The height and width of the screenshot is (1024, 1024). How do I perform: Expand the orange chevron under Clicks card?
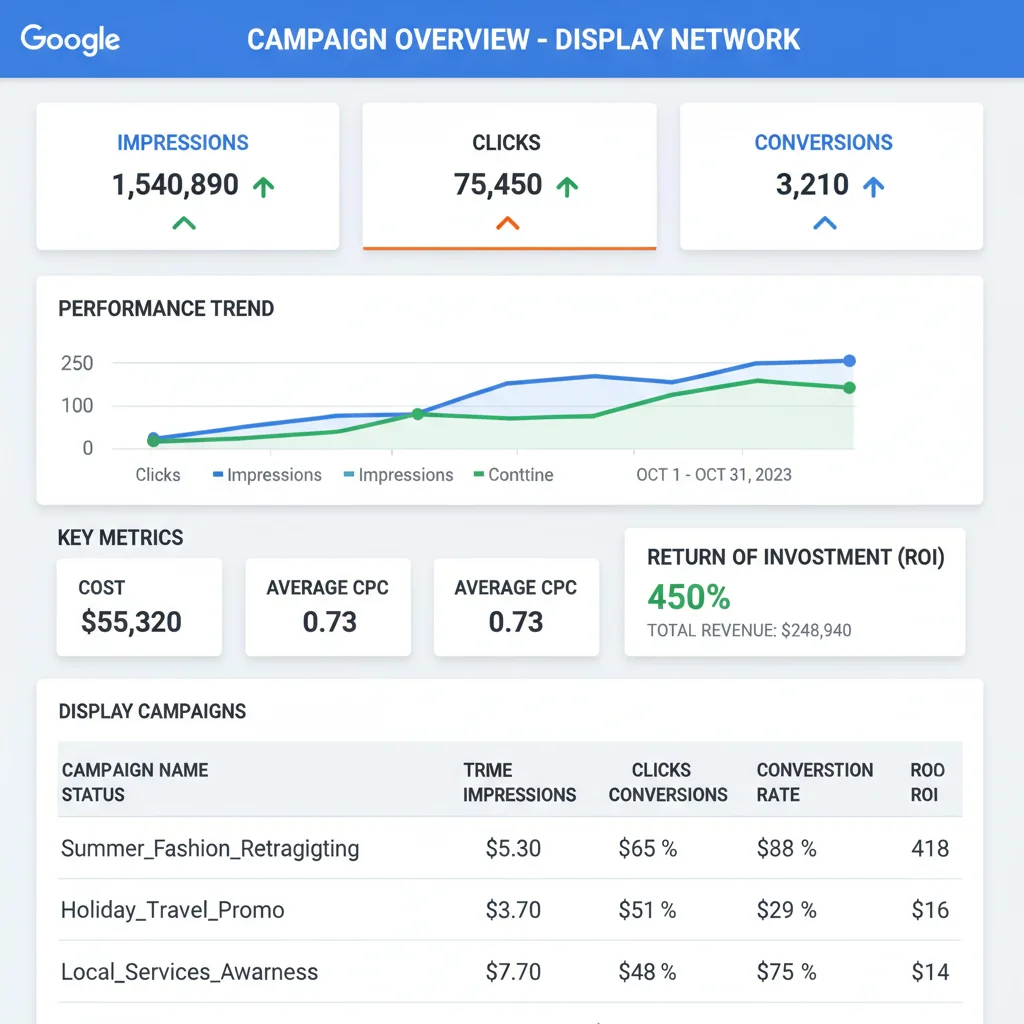point(507,223)
